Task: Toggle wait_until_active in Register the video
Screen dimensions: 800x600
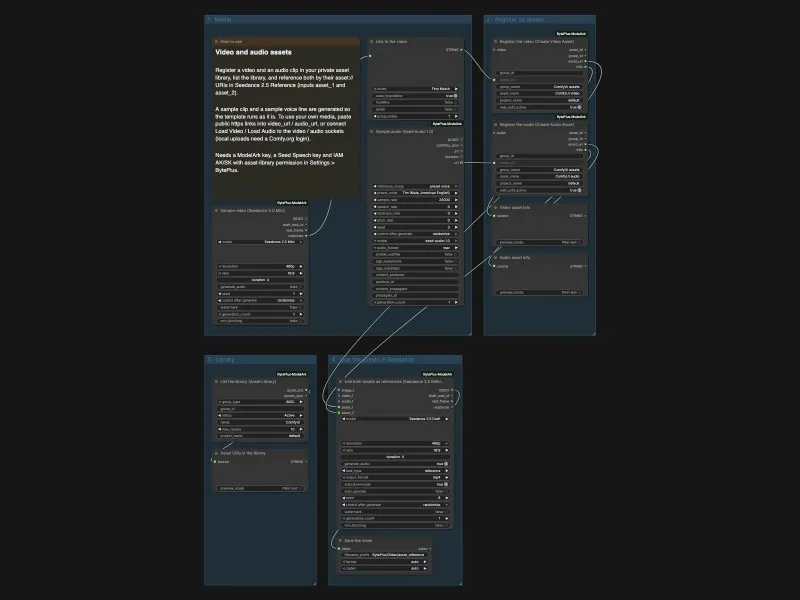Action: 540,107
